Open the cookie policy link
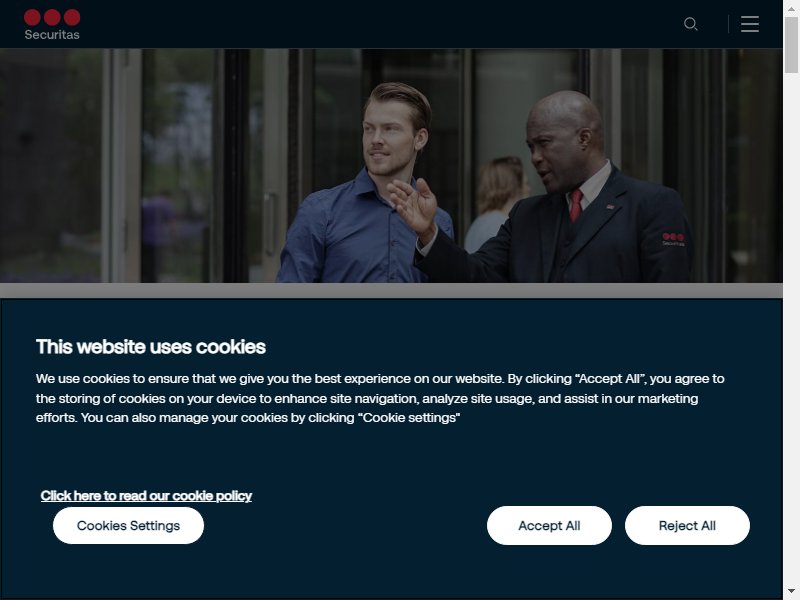 pos(146,495)
